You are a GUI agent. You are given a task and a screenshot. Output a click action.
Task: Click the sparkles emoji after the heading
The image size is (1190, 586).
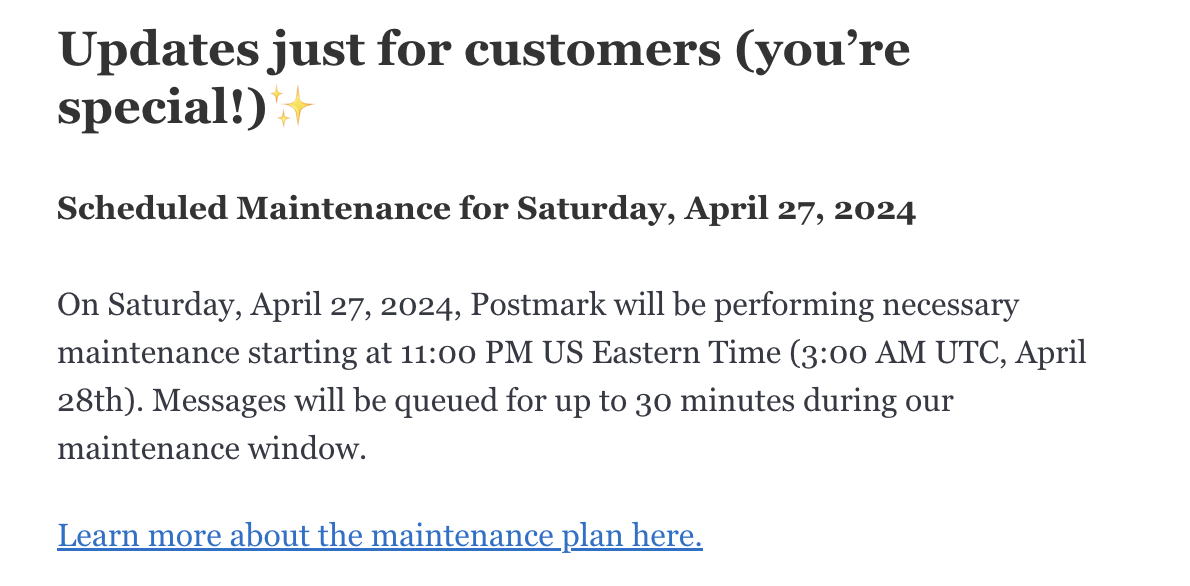coord(293,107)
